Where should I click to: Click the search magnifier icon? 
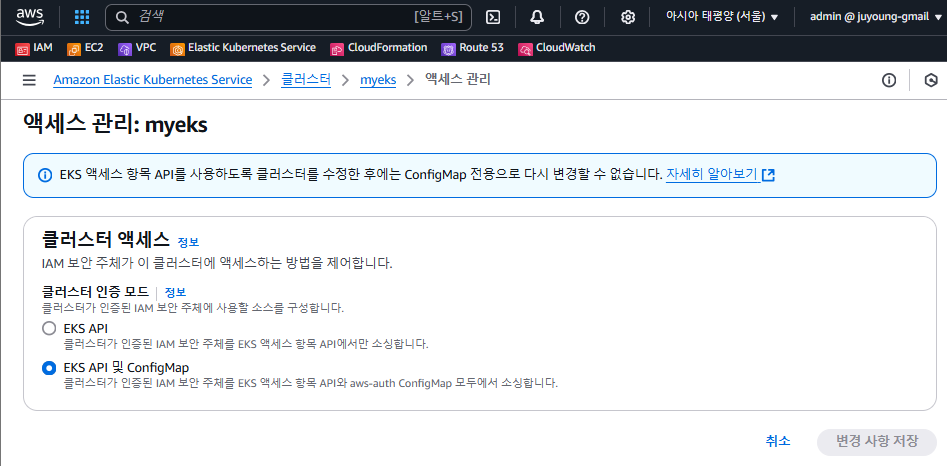tap(122, 18)
